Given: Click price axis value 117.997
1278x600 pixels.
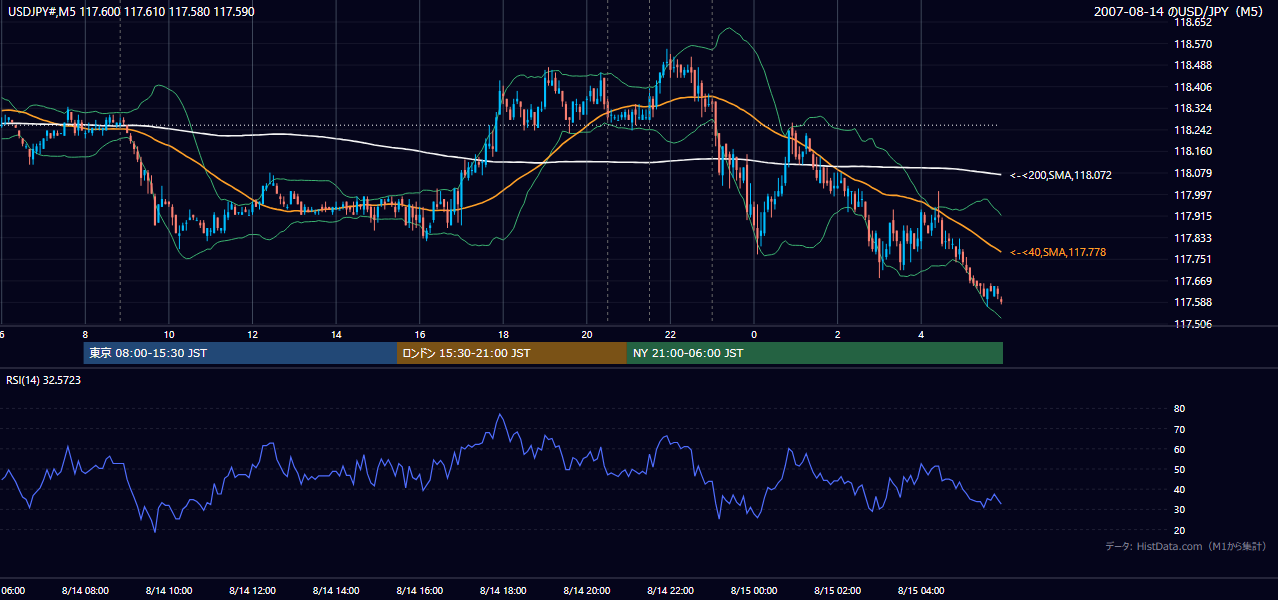Looking at the screenshot, I should click(x=1192, y=195).
